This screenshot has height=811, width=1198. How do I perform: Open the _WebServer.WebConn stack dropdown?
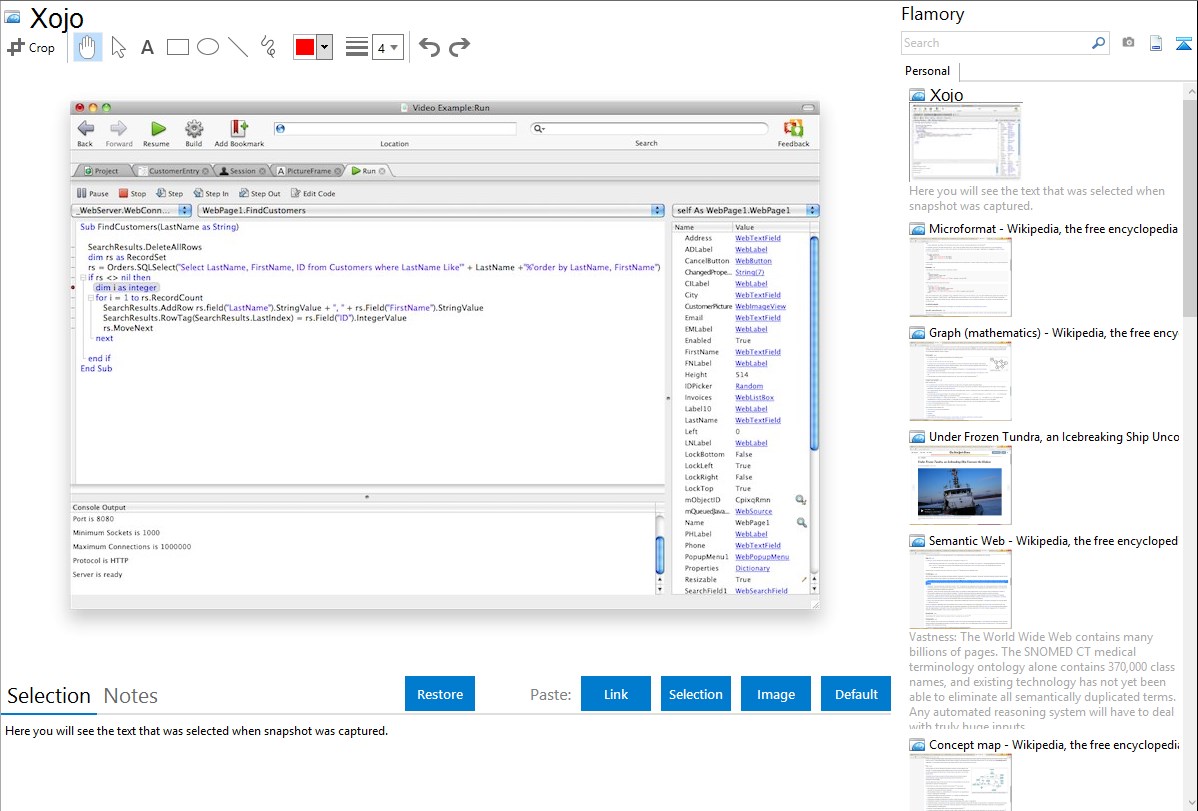131,210
